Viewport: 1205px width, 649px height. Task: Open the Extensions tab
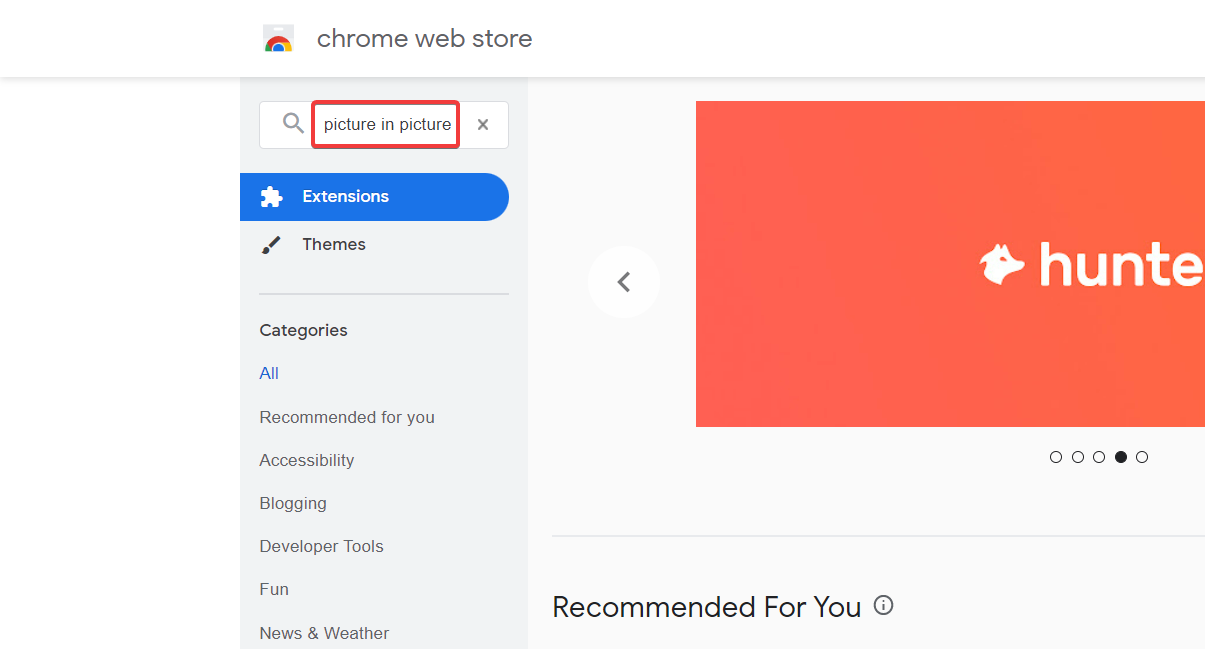tap(374, 197)
